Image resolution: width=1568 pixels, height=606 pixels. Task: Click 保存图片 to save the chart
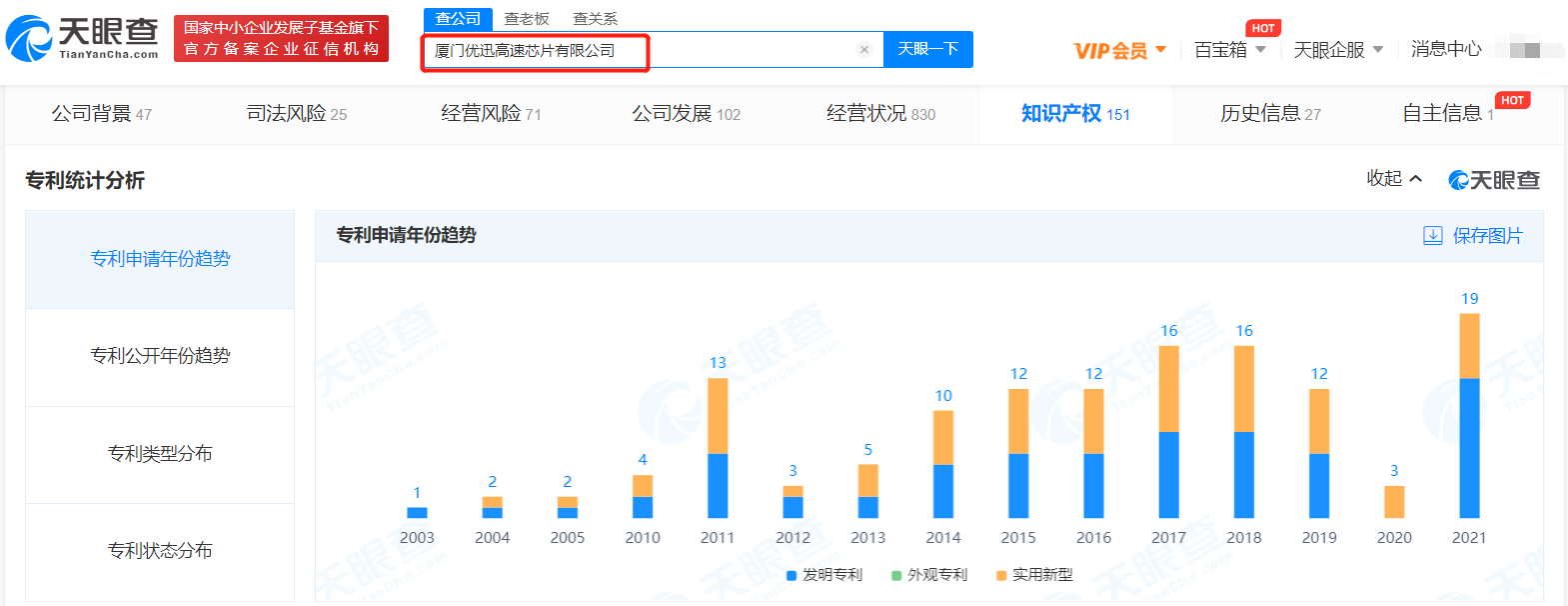(x=1487, y=236)
